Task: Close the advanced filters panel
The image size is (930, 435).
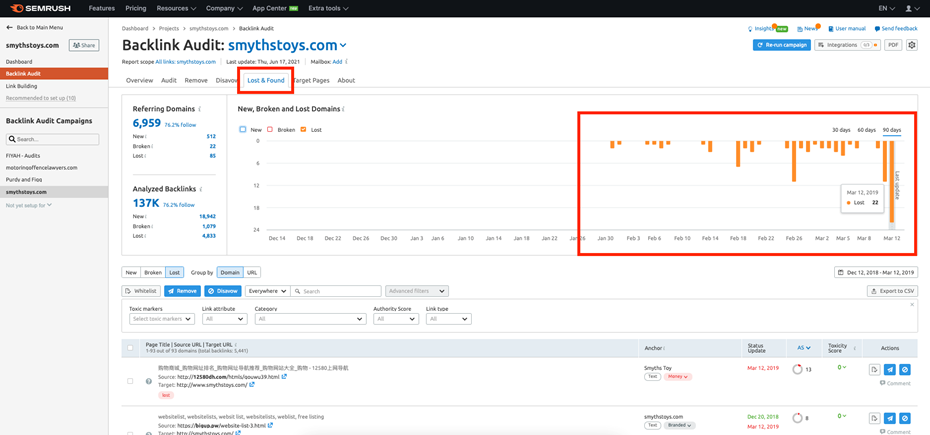Action: click(912, 304)
